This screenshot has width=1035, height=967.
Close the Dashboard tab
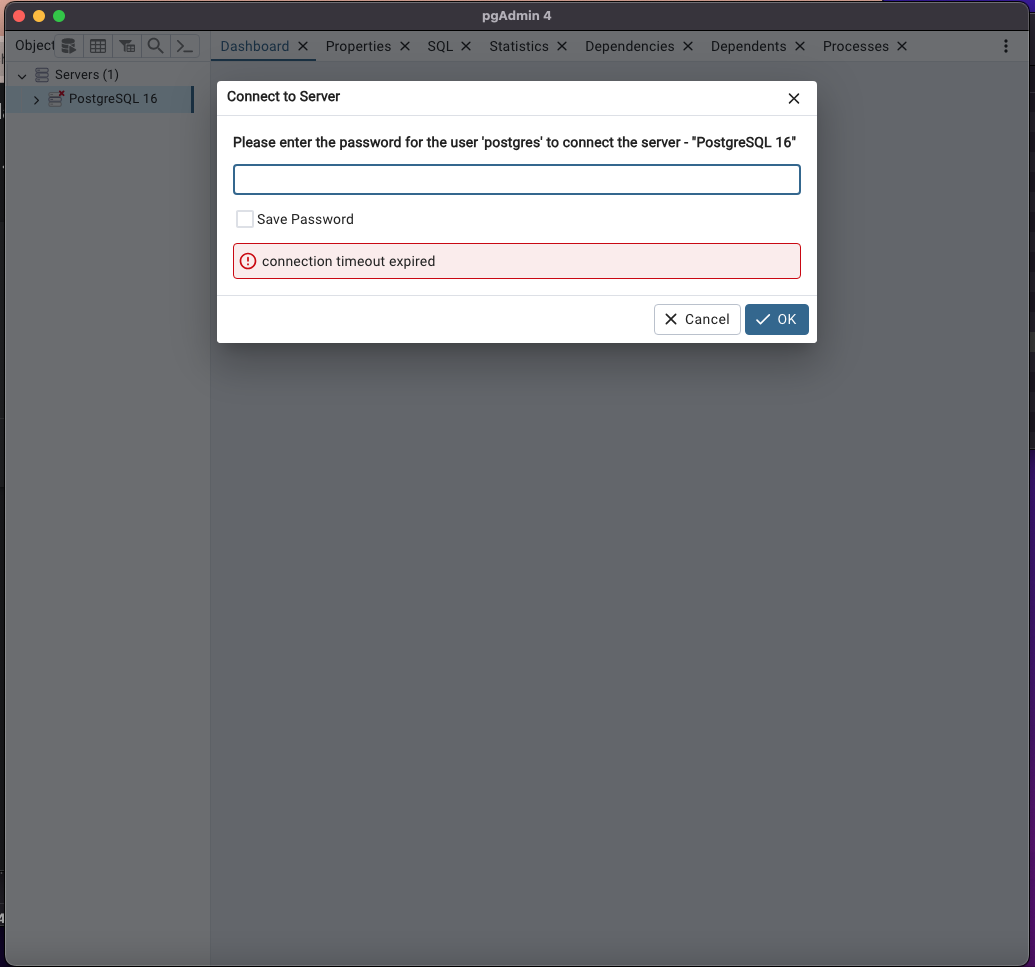302,45
